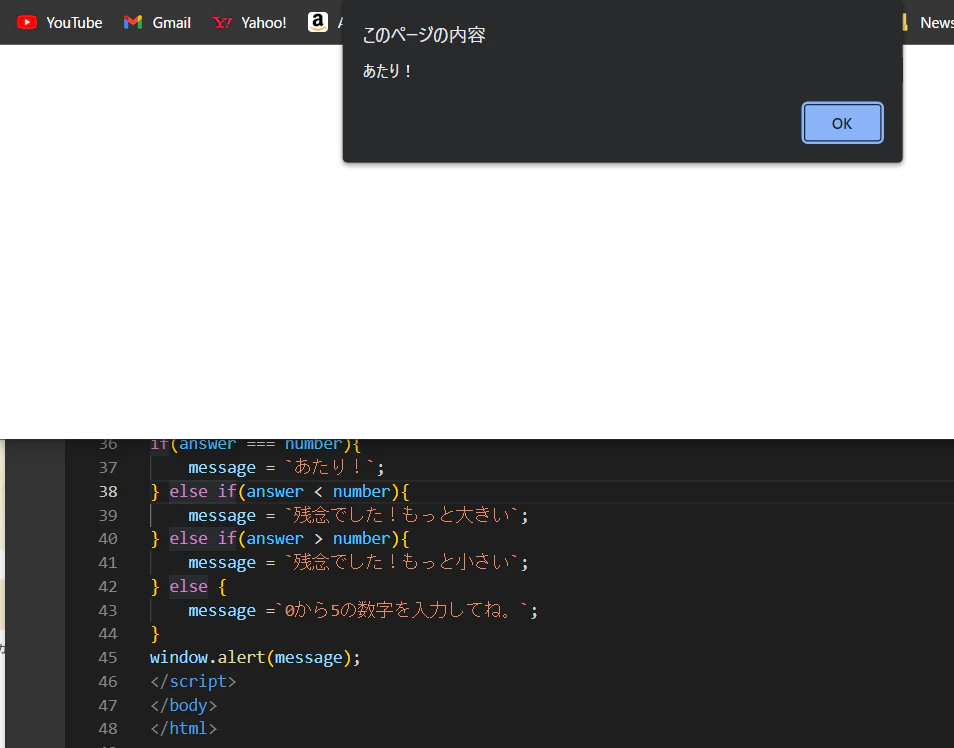
Task: Open the Gmail bookmark
Action: click(x=157, y=23)
